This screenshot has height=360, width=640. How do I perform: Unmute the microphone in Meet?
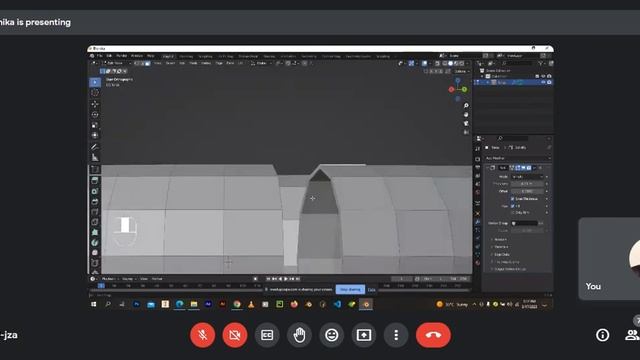(202, 335)
